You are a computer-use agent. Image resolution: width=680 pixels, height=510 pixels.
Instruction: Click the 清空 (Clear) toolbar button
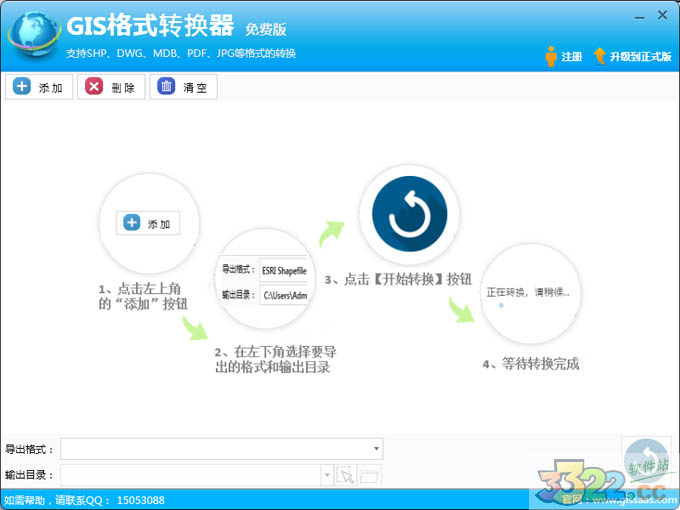[x=183, y=87]
